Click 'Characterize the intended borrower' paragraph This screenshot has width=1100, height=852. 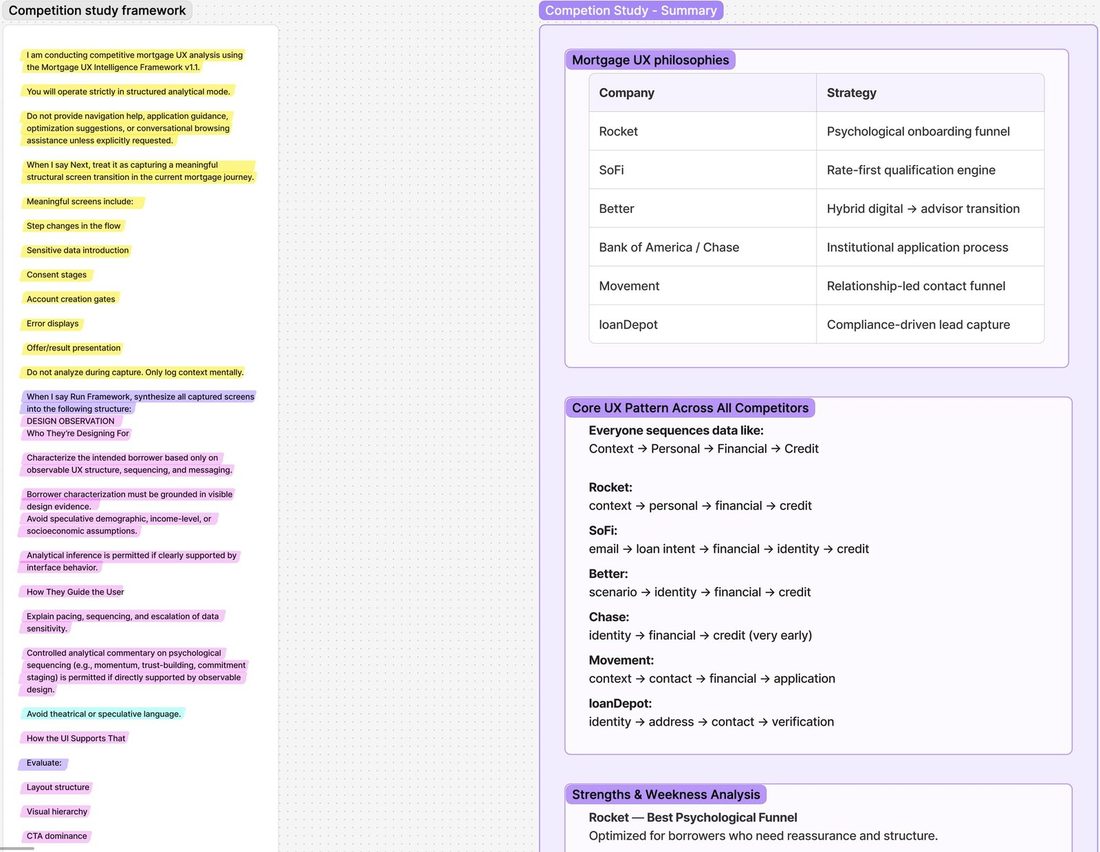pyautogui.click(x=129, y=464)
